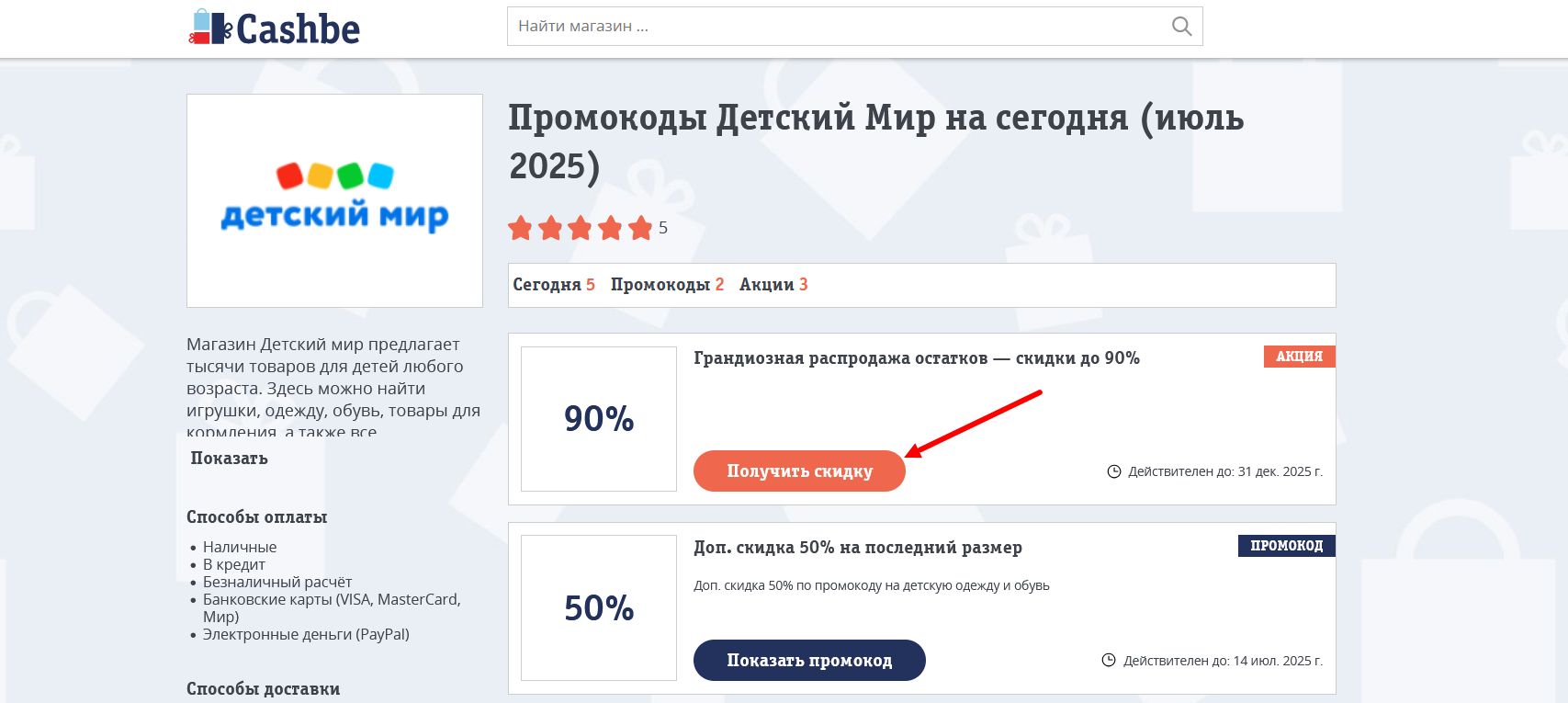1568x703 pixels.
Task: Click the 'Получить скидку' button
Action: (x=799, y=471)
